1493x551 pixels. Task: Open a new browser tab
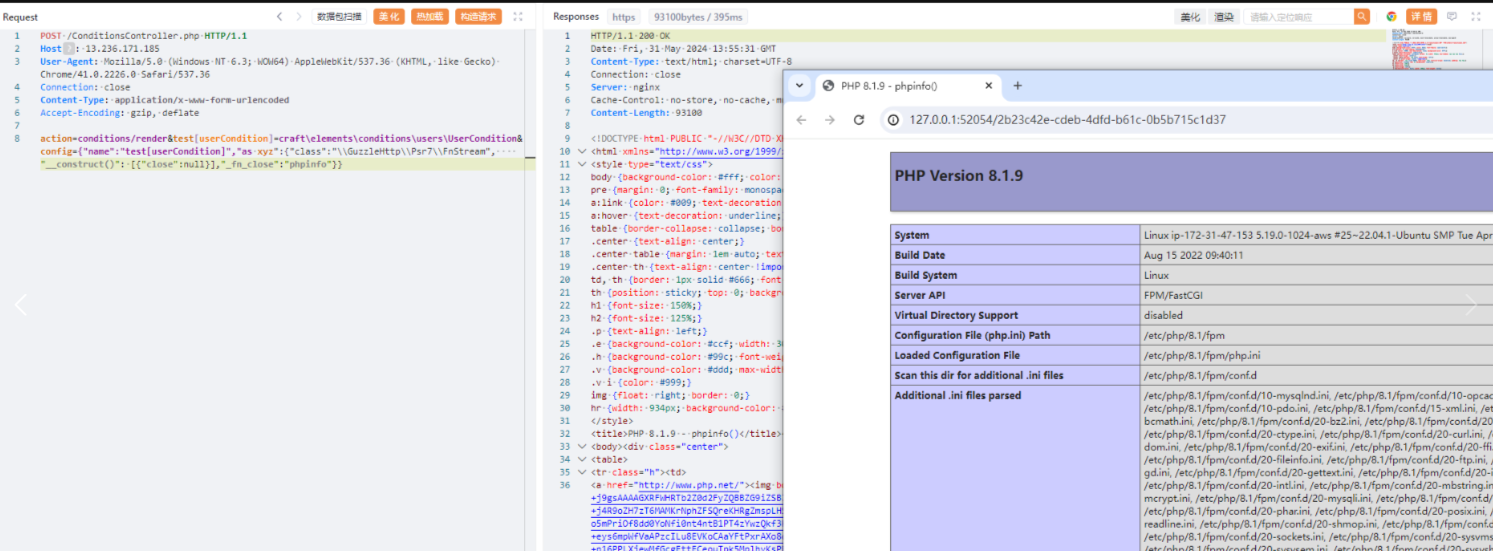tap(1018, 86)
